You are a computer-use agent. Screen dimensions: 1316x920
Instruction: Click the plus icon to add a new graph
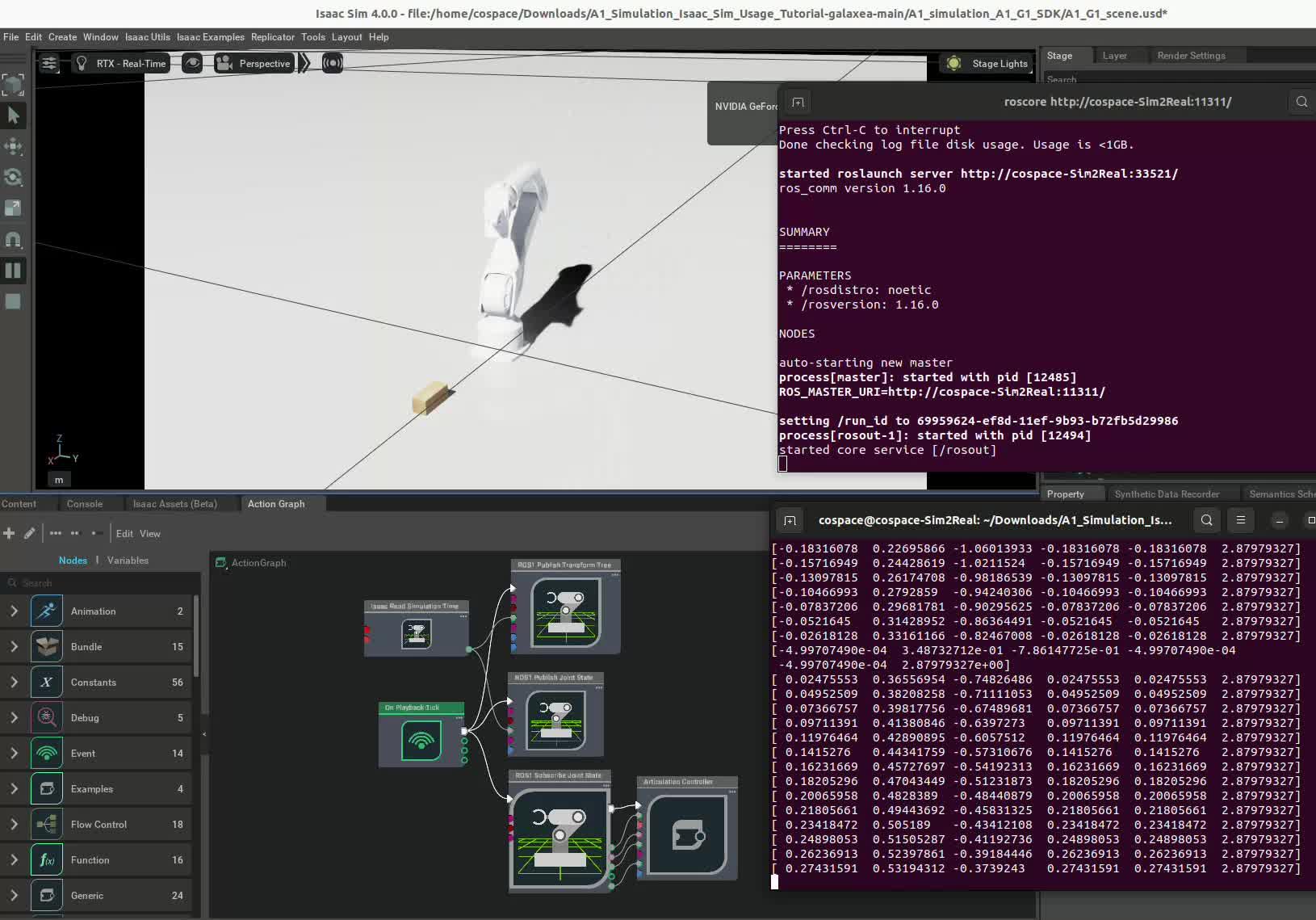[10, 533]
